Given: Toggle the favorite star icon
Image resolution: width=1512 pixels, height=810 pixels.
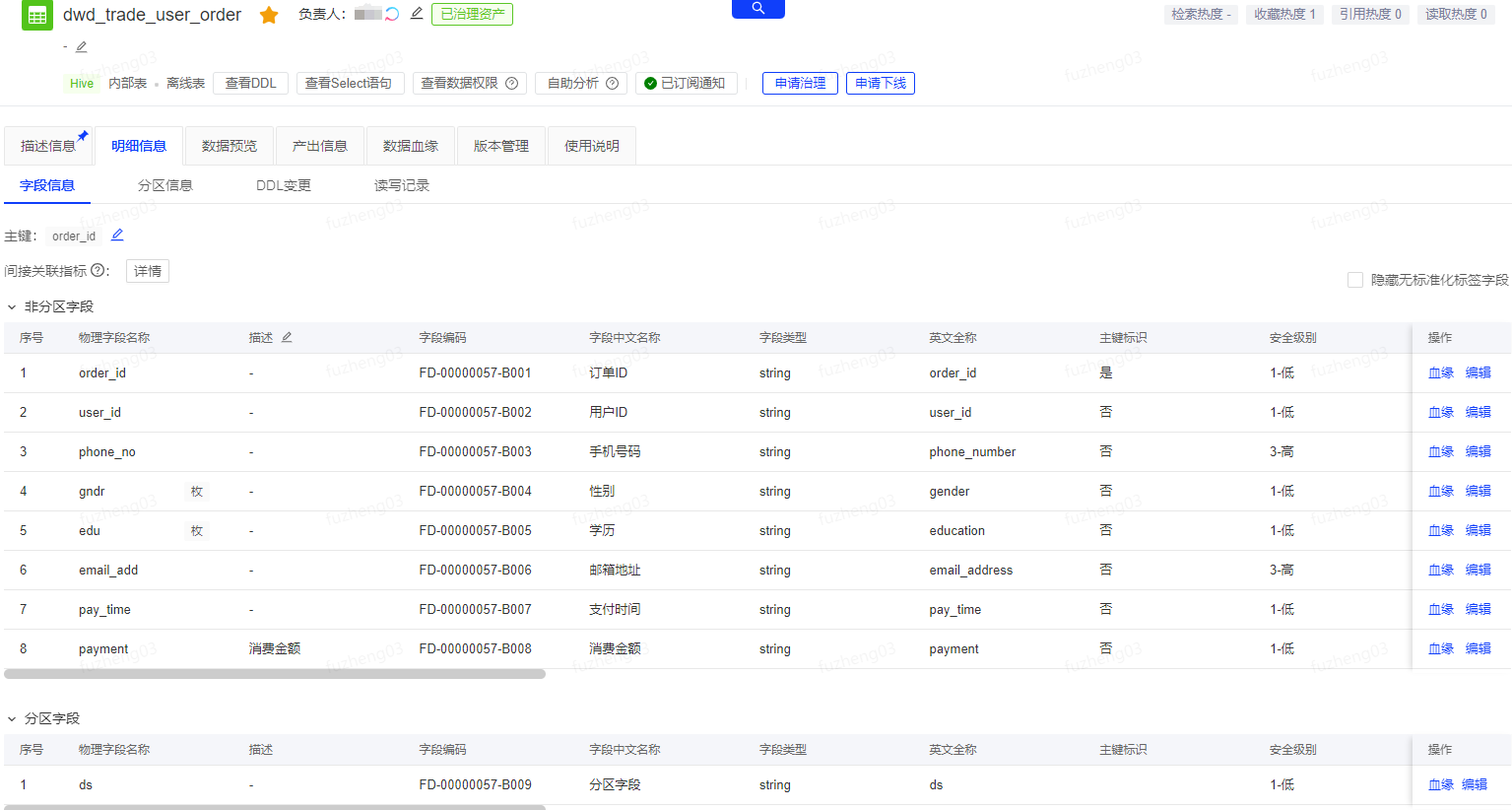Looking at the screenshot, I should coord(269,15).
